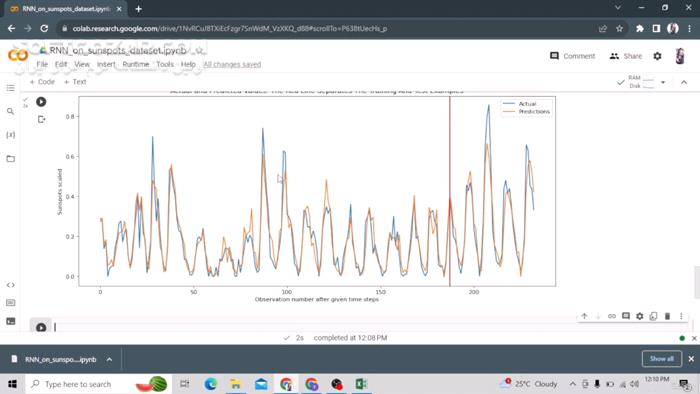Click the address bar URL
The width and height of the screenshot is (700, 394).
click(230, 29)
